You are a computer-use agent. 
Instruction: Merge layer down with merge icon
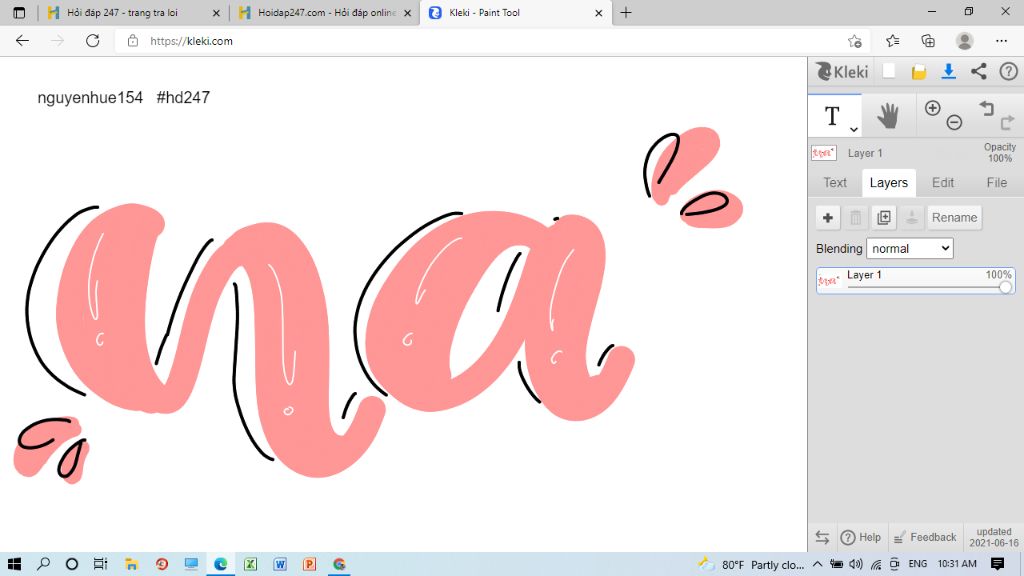tap(912, 217)
